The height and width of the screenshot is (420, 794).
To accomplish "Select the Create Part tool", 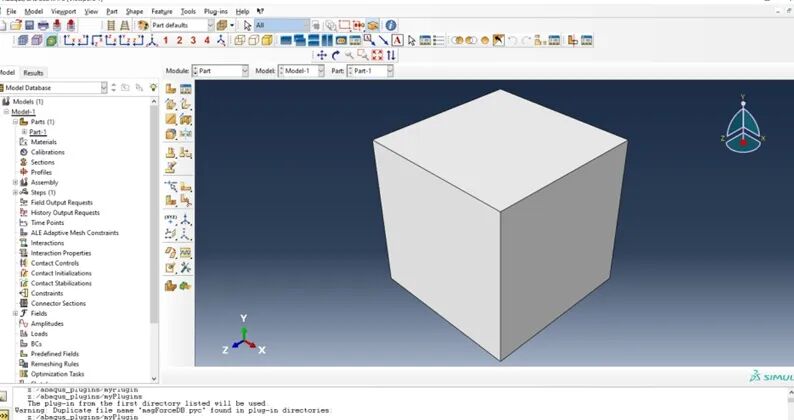I will tap(171, 89).
